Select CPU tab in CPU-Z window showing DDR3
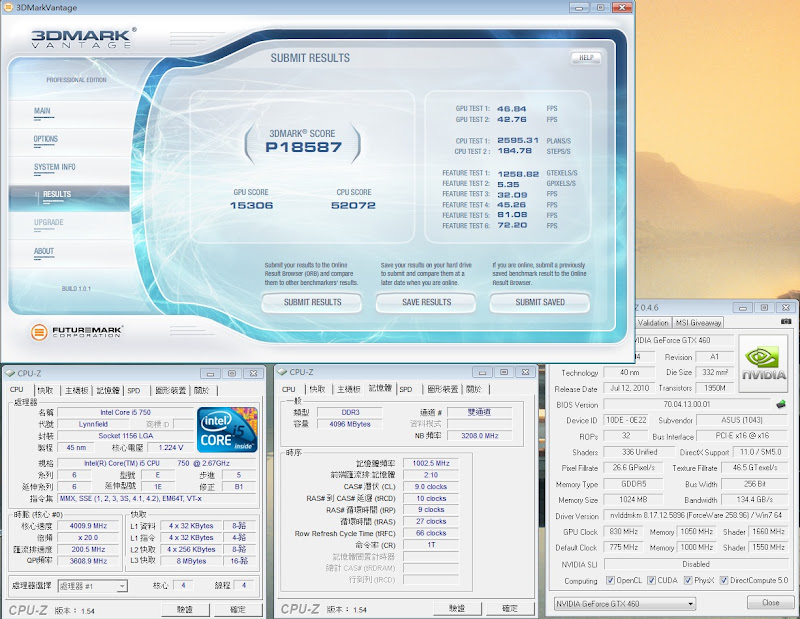This screenshot has height=619, width=800. [289, 389]
